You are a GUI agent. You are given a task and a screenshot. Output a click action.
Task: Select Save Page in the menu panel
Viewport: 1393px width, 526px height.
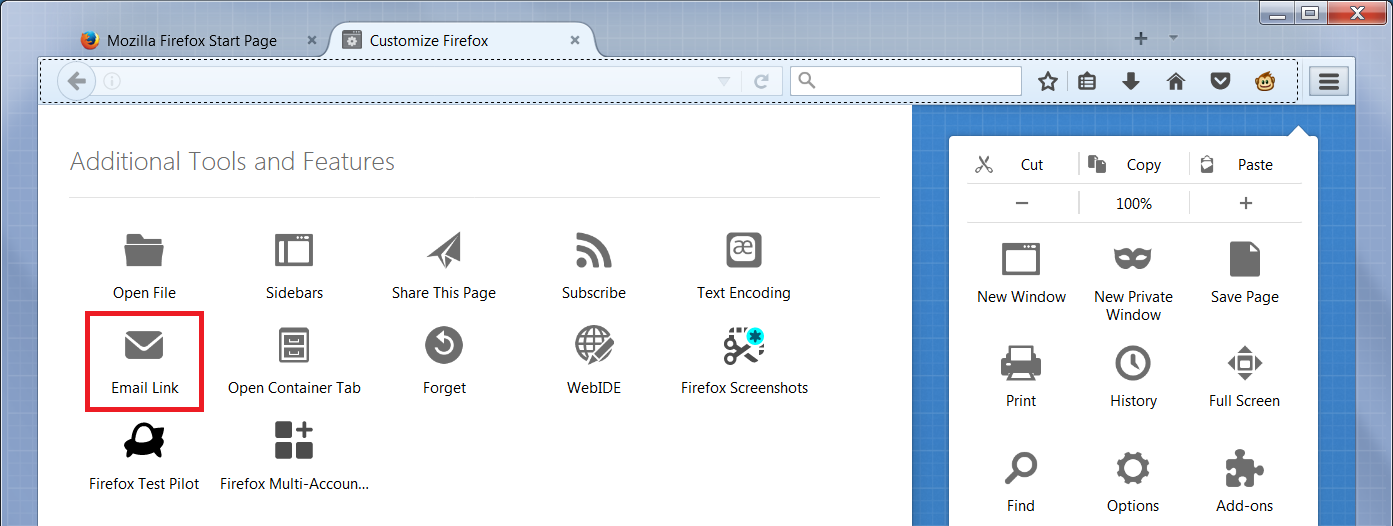1244,270
